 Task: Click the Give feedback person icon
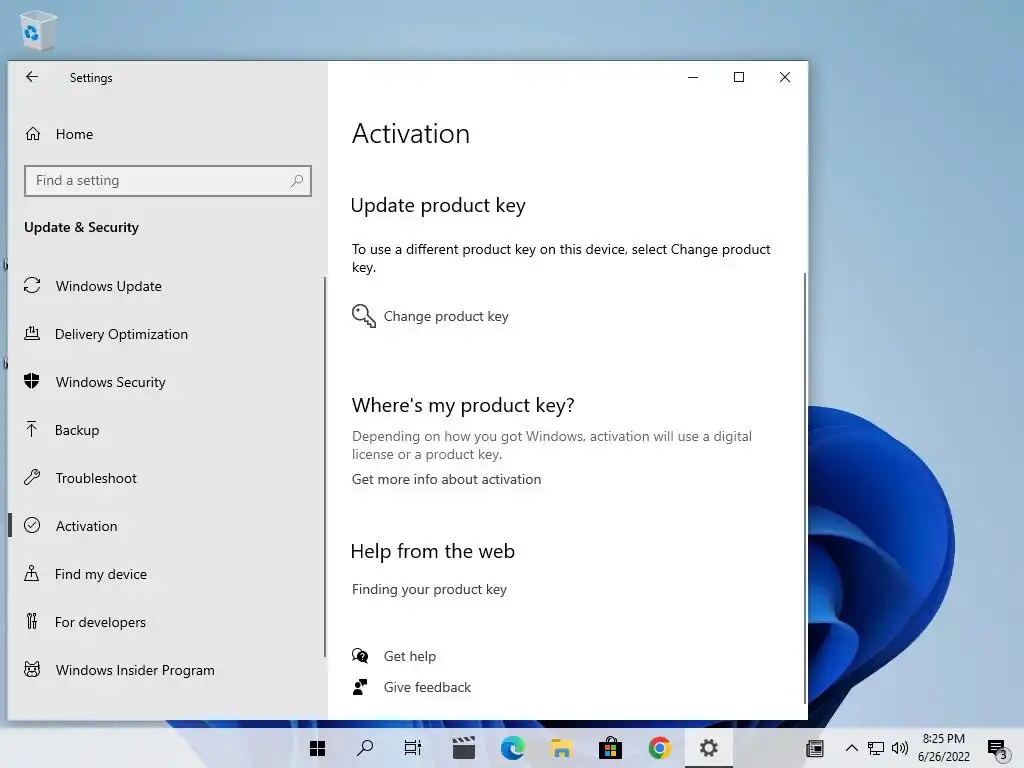tap(360, 687)
